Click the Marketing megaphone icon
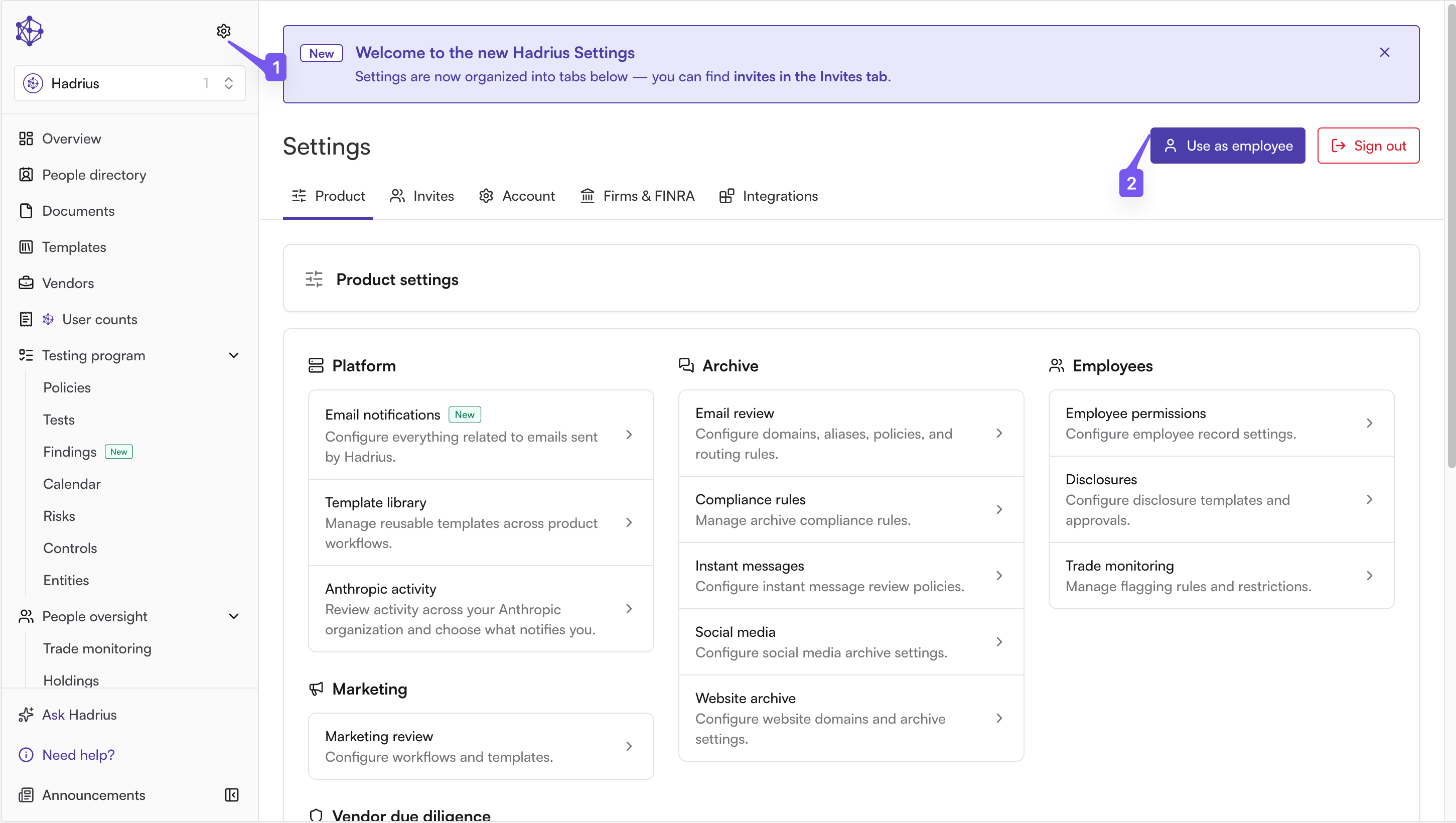Viewport: 1456px width, 823px height. pyautogui.click(x=316, y=689)
